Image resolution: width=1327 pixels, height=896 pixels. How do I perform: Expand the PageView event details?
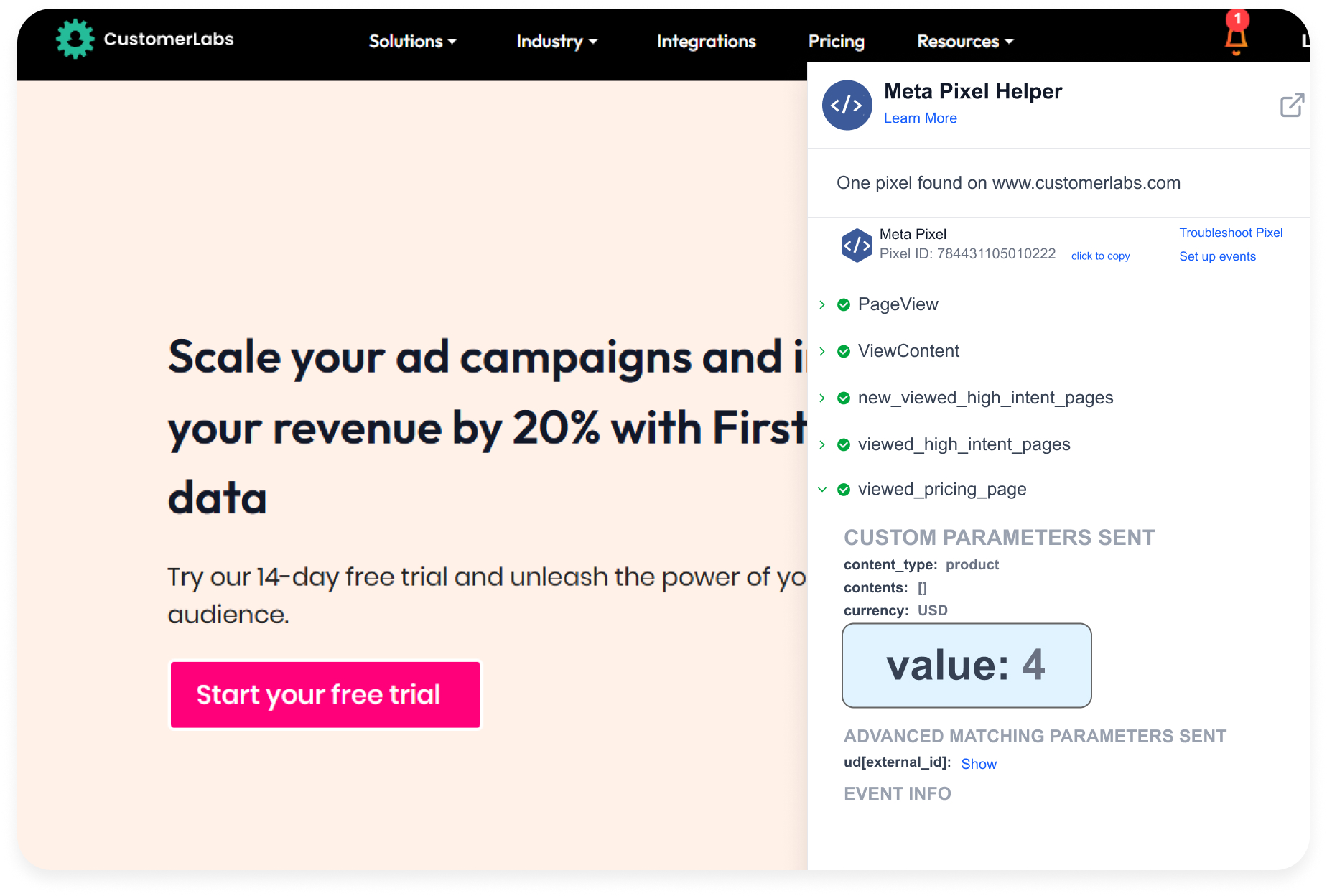coord(821,304)
